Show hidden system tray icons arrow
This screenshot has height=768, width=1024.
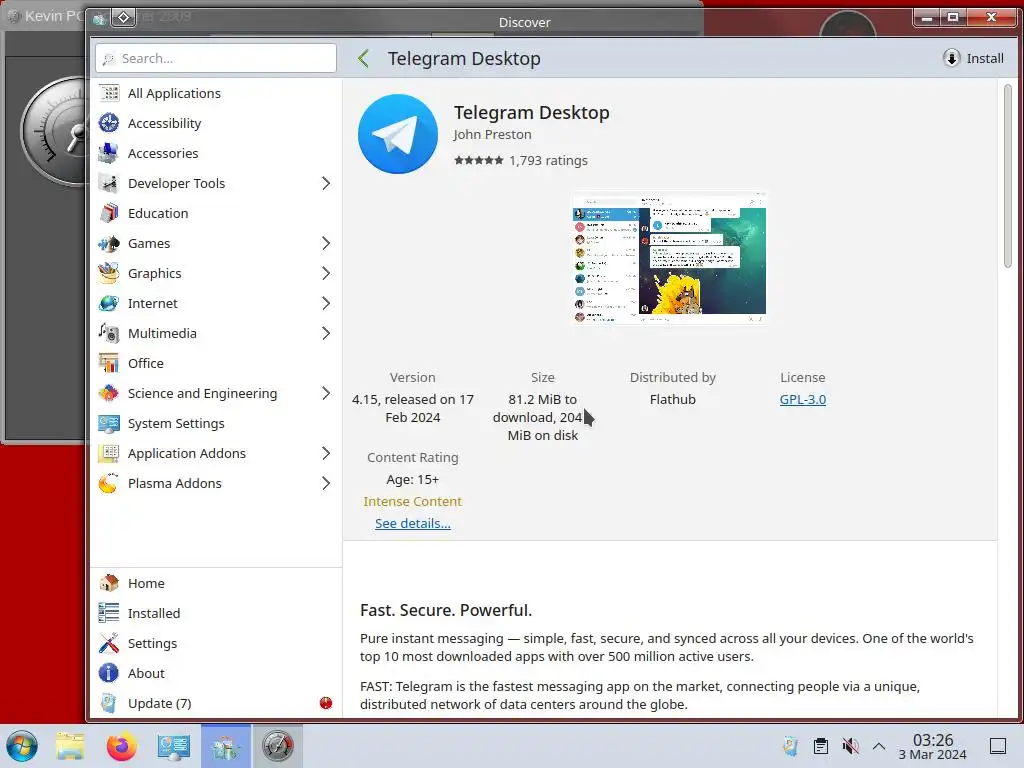coord(879,746)
